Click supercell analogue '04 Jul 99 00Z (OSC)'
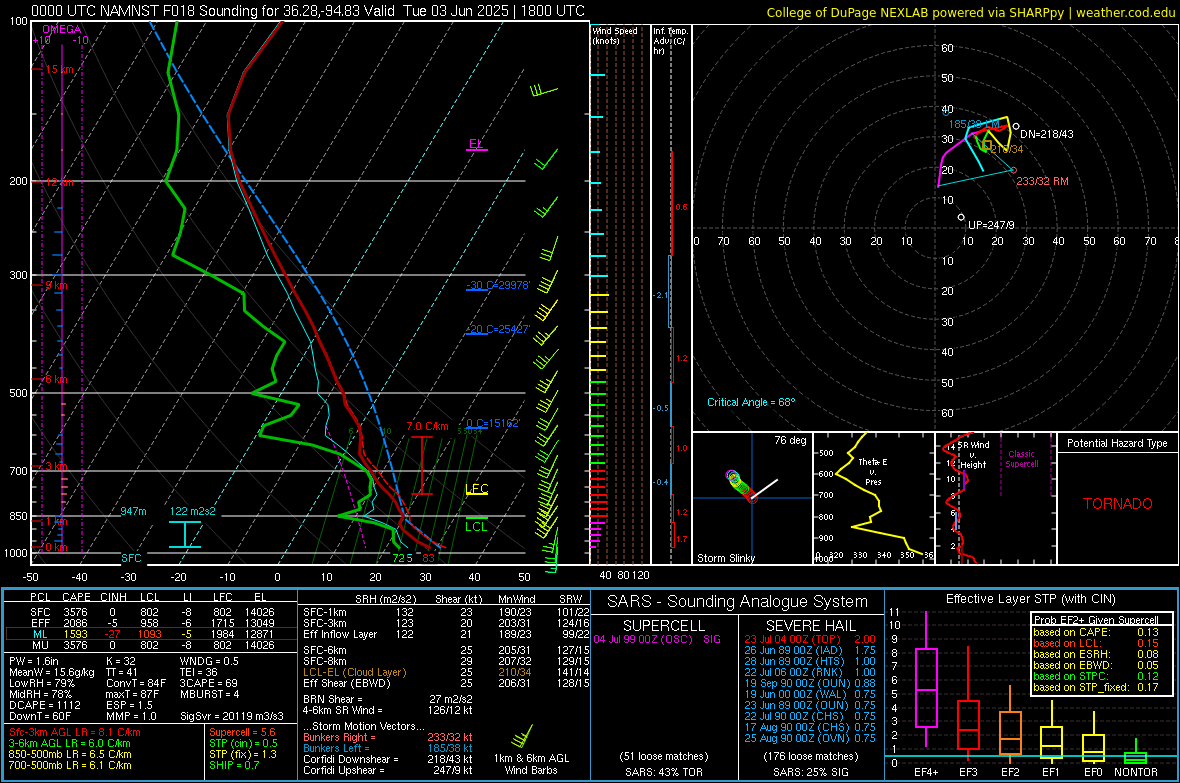The height and width of the screenshot is (783, 1180). [645, 639]
